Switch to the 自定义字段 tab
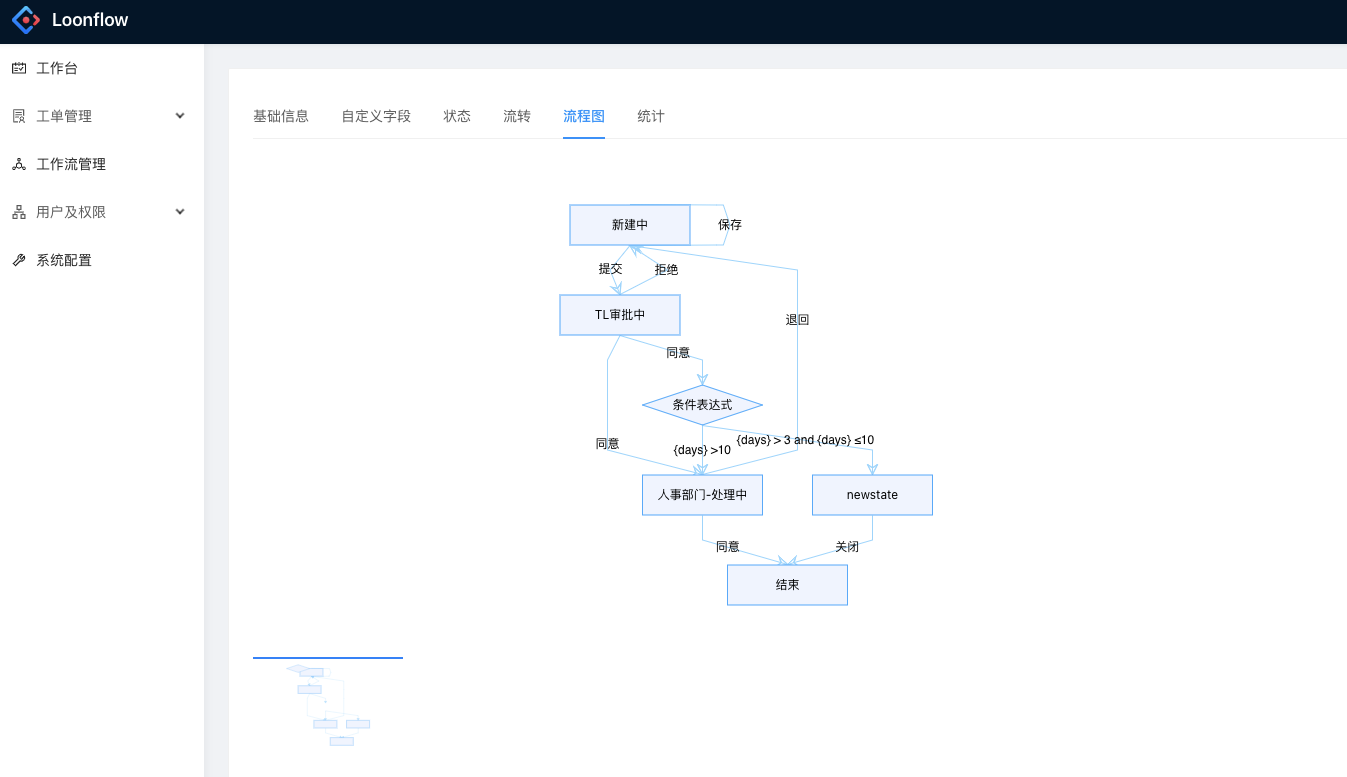1347x777 pixels. tap(376, 116)
